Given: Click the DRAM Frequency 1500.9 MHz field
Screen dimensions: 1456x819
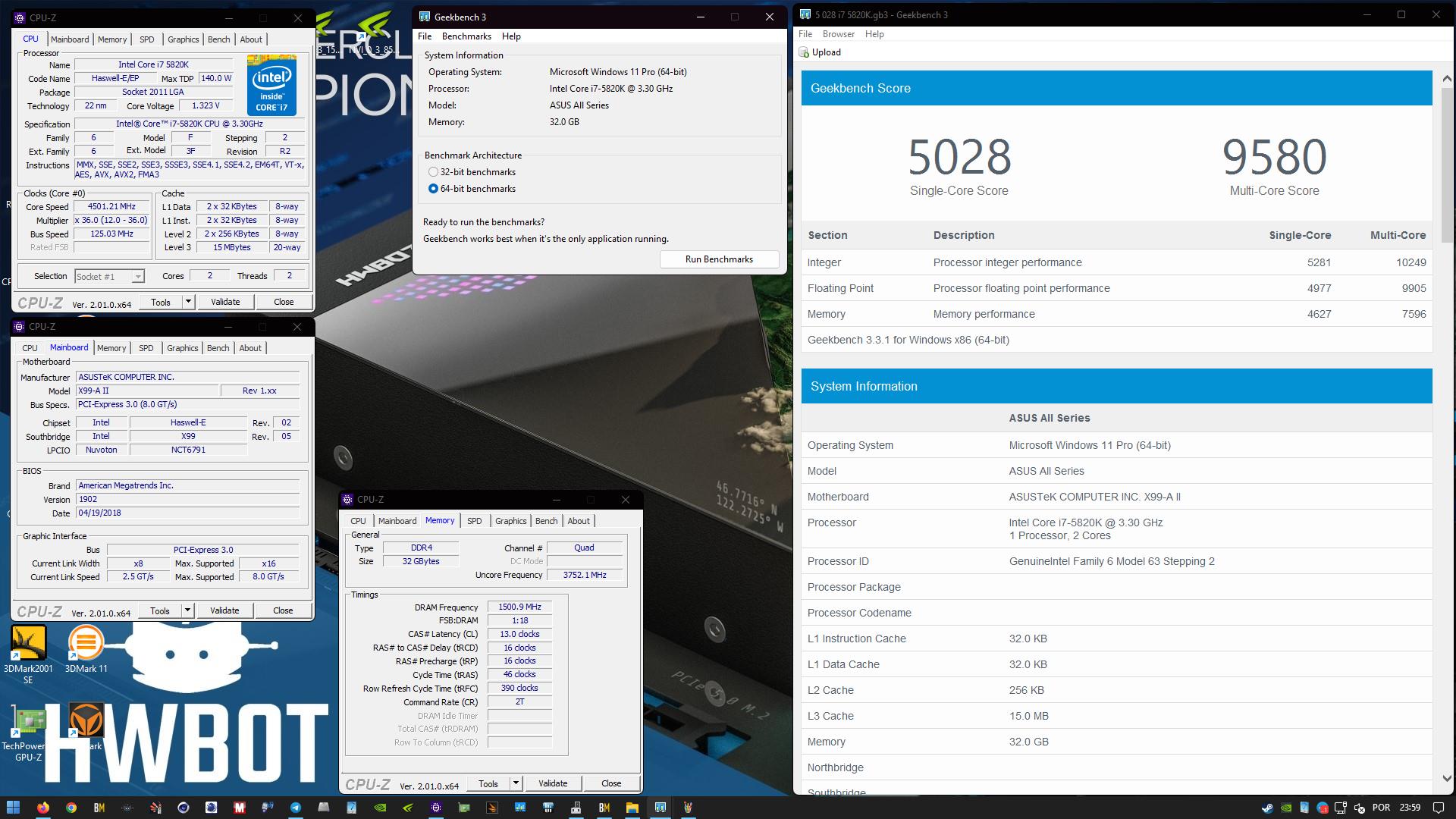Looking at the screenshot, I should [519, 607].
